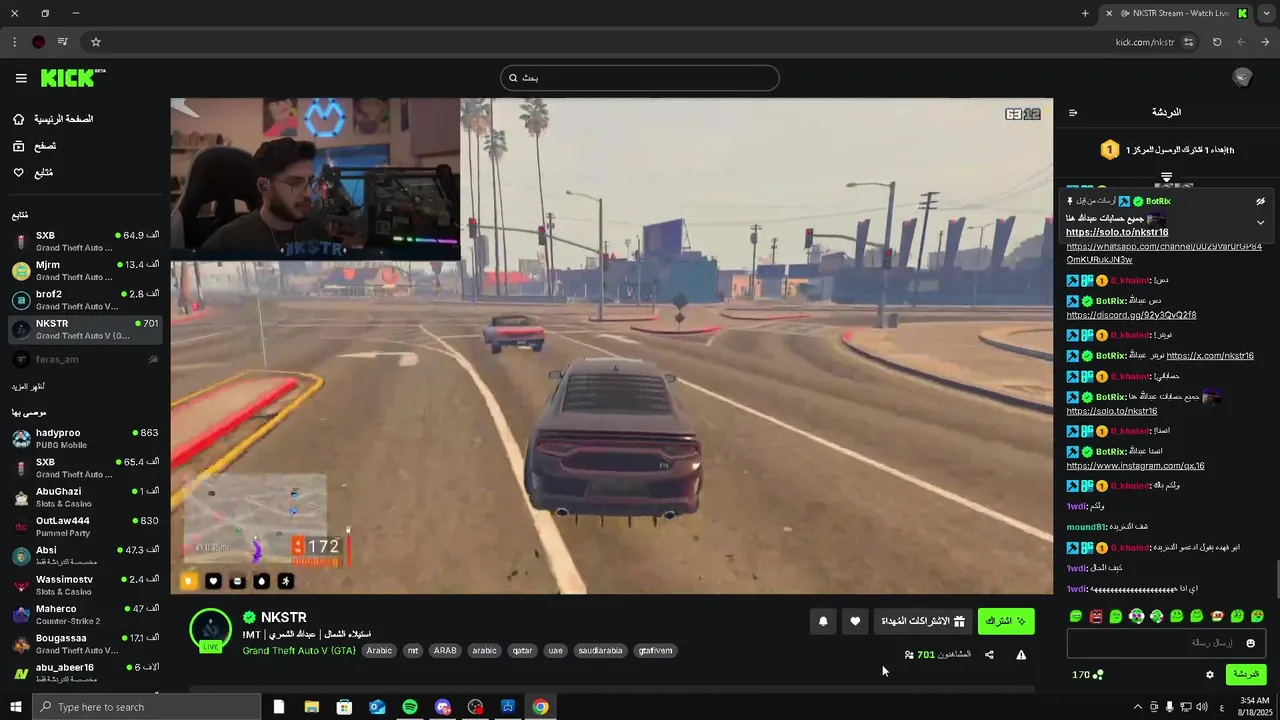Click the green chat send button

pyautogui.click(x=1246, y=675)
